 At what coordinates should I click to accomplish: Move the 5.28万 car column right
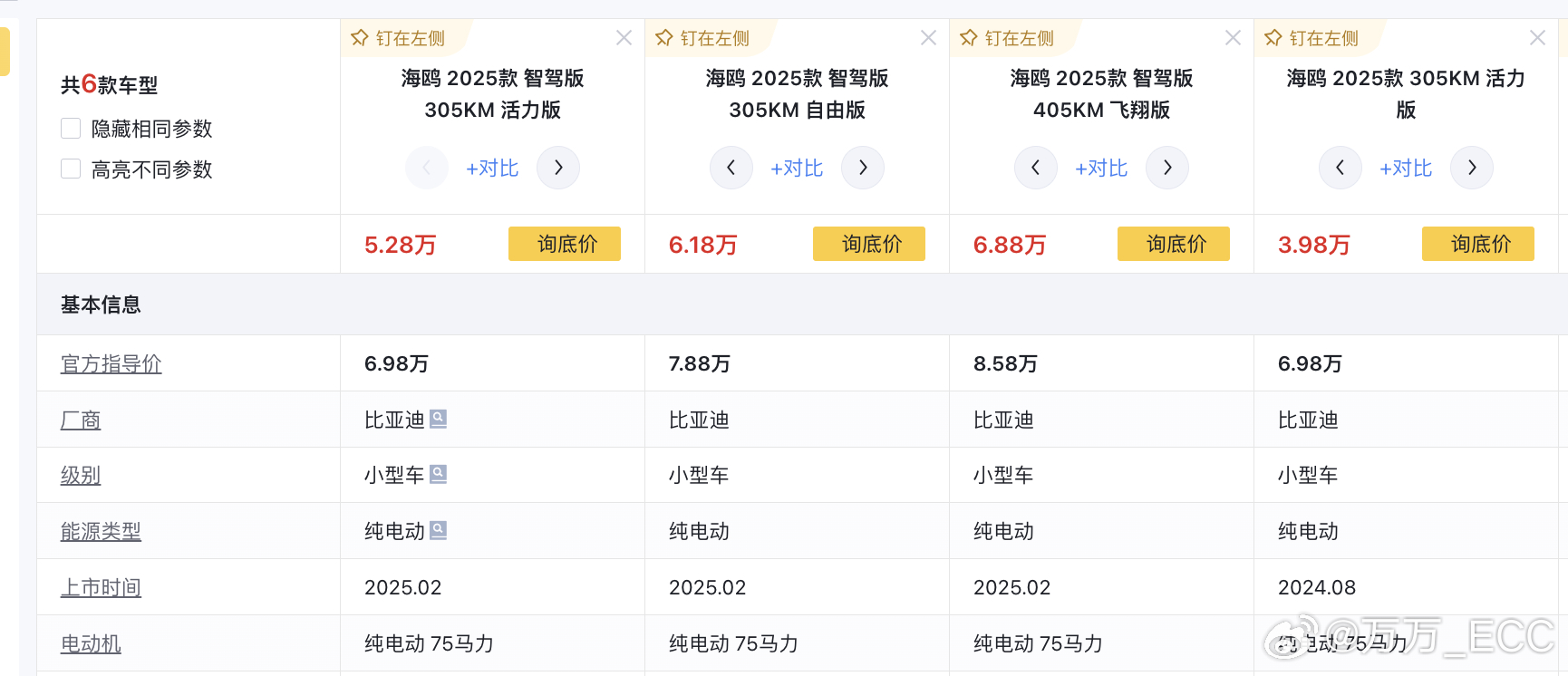[558, 168]
